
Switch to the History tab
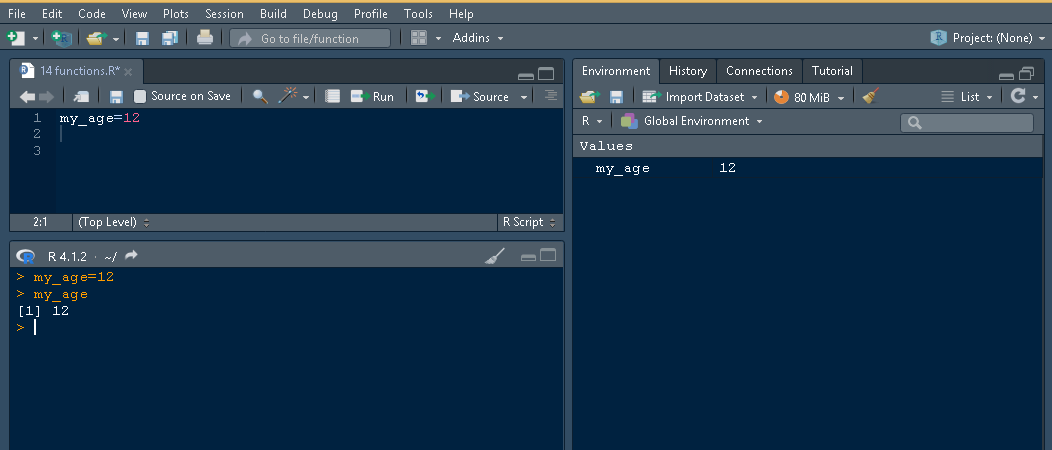[x=688, y=71]
